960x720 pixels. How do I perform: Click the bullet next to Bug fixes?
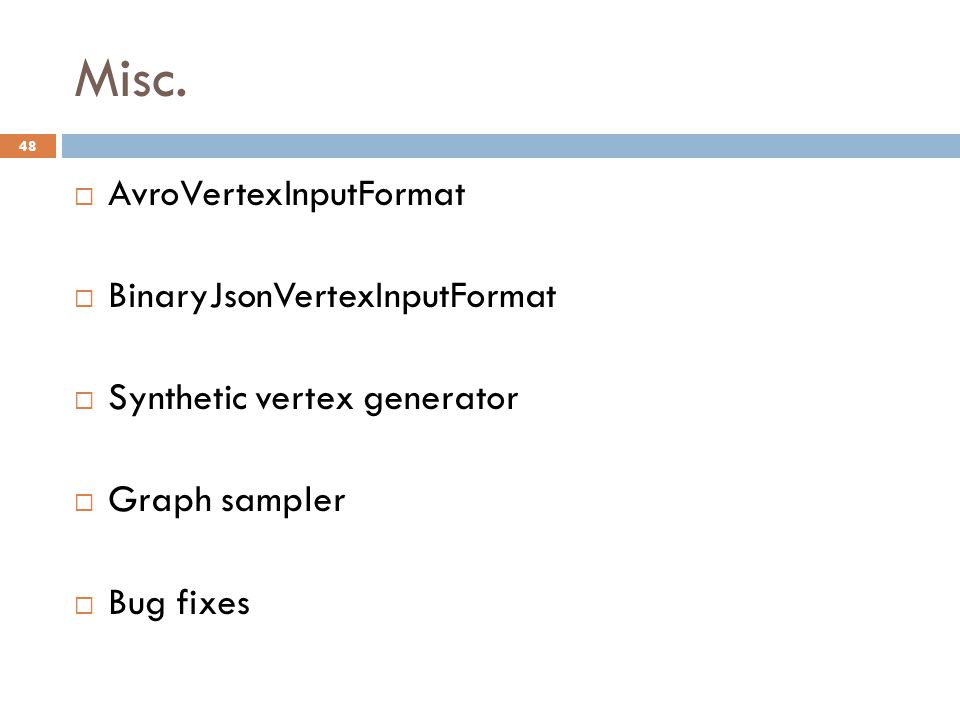point(84,605)
